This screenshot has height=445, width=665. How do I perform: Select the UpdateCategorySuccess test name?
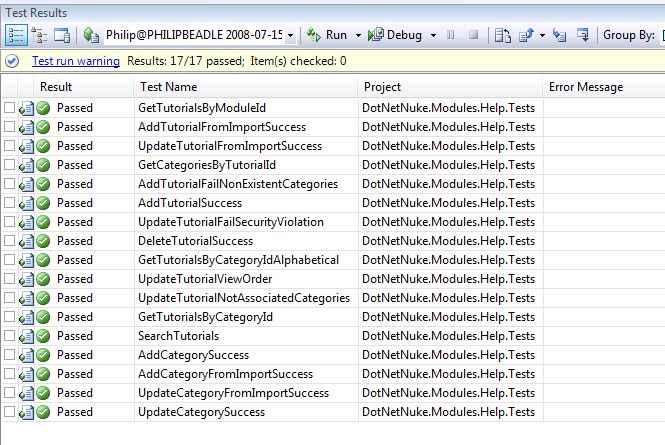201,412
